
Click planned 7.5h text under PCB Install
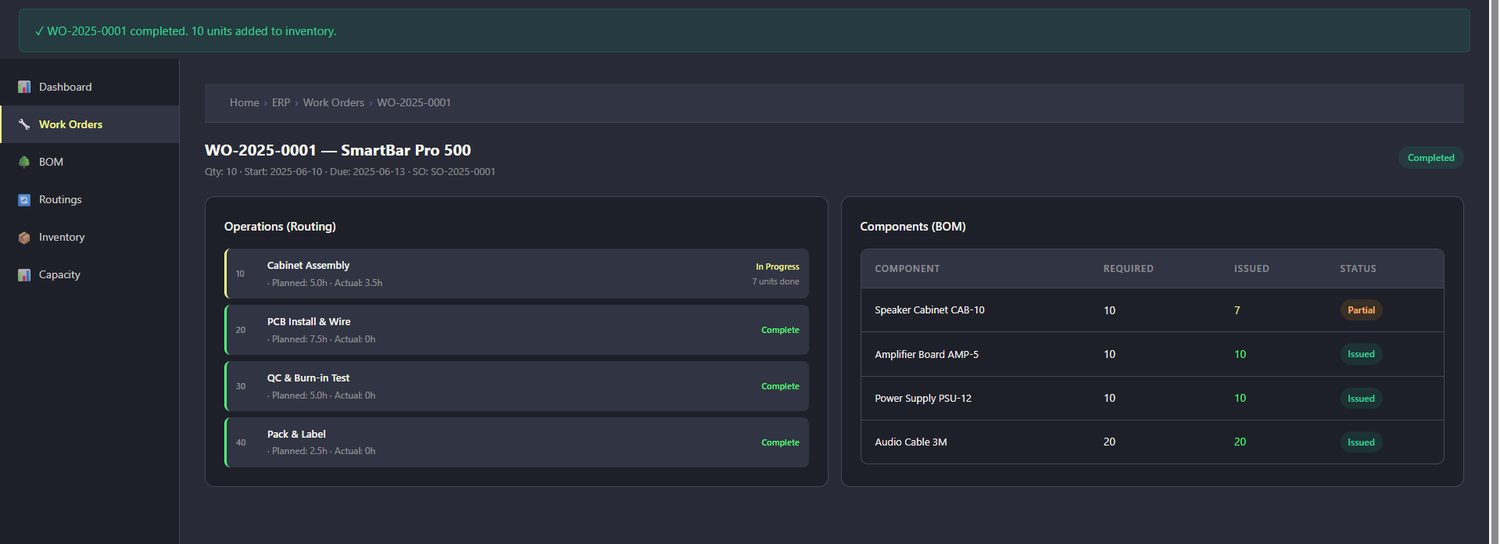coord(321,340)
